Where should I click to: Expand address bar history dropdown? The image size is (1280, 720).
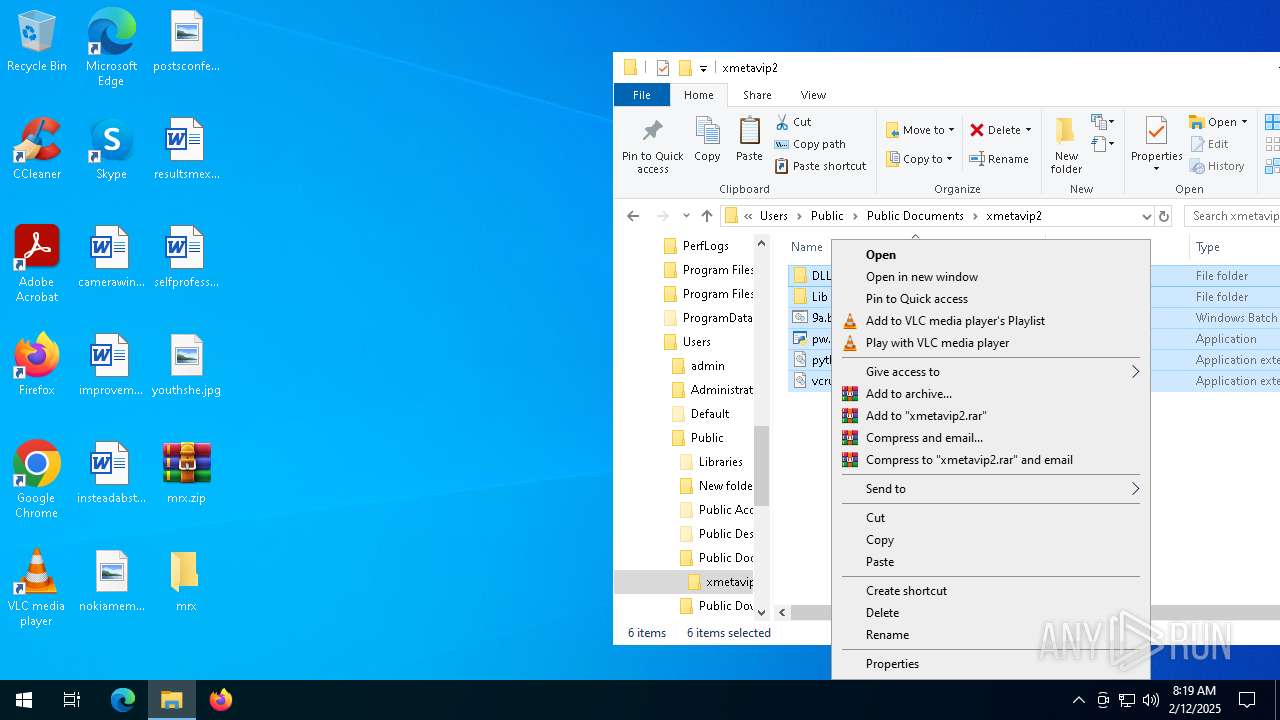(x=1146, y=216)
